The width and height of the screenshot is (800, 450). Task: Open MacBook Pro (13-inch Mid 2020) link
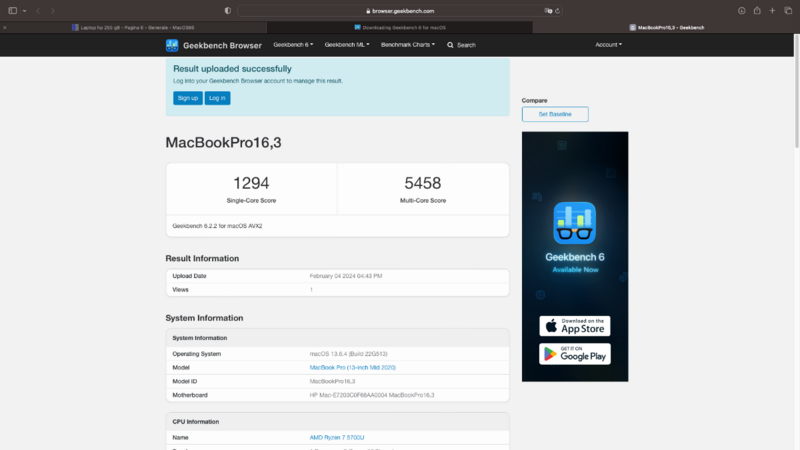coord(353,367)
